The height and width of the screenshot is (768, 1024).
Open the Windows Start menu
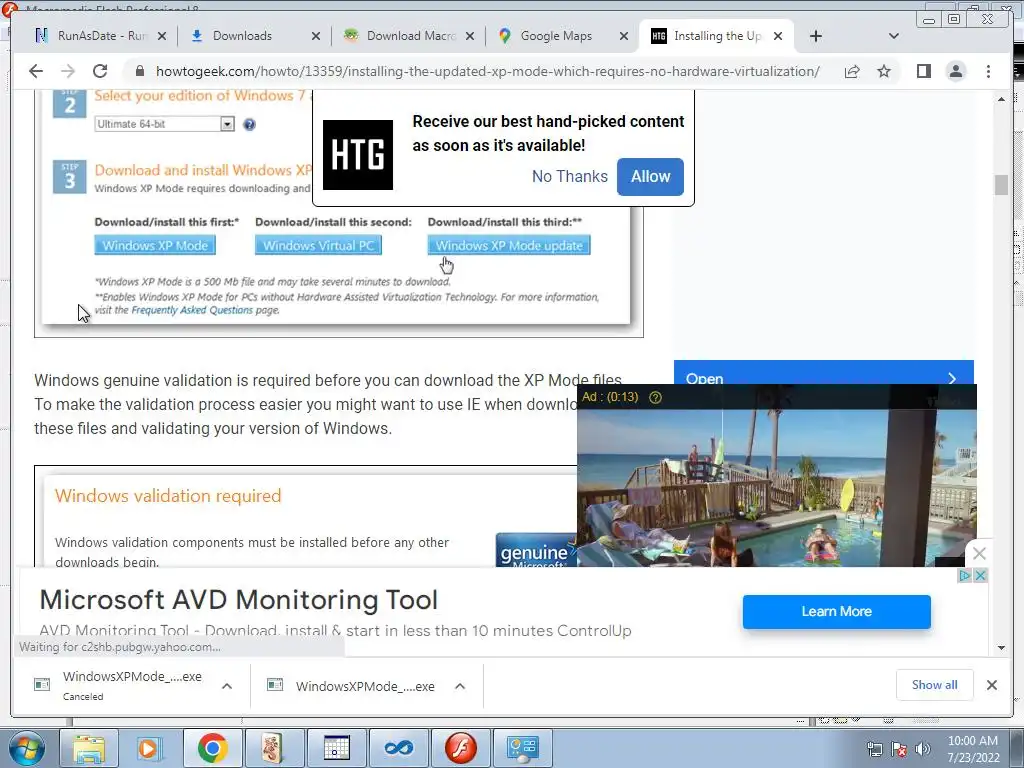point(26,748)
